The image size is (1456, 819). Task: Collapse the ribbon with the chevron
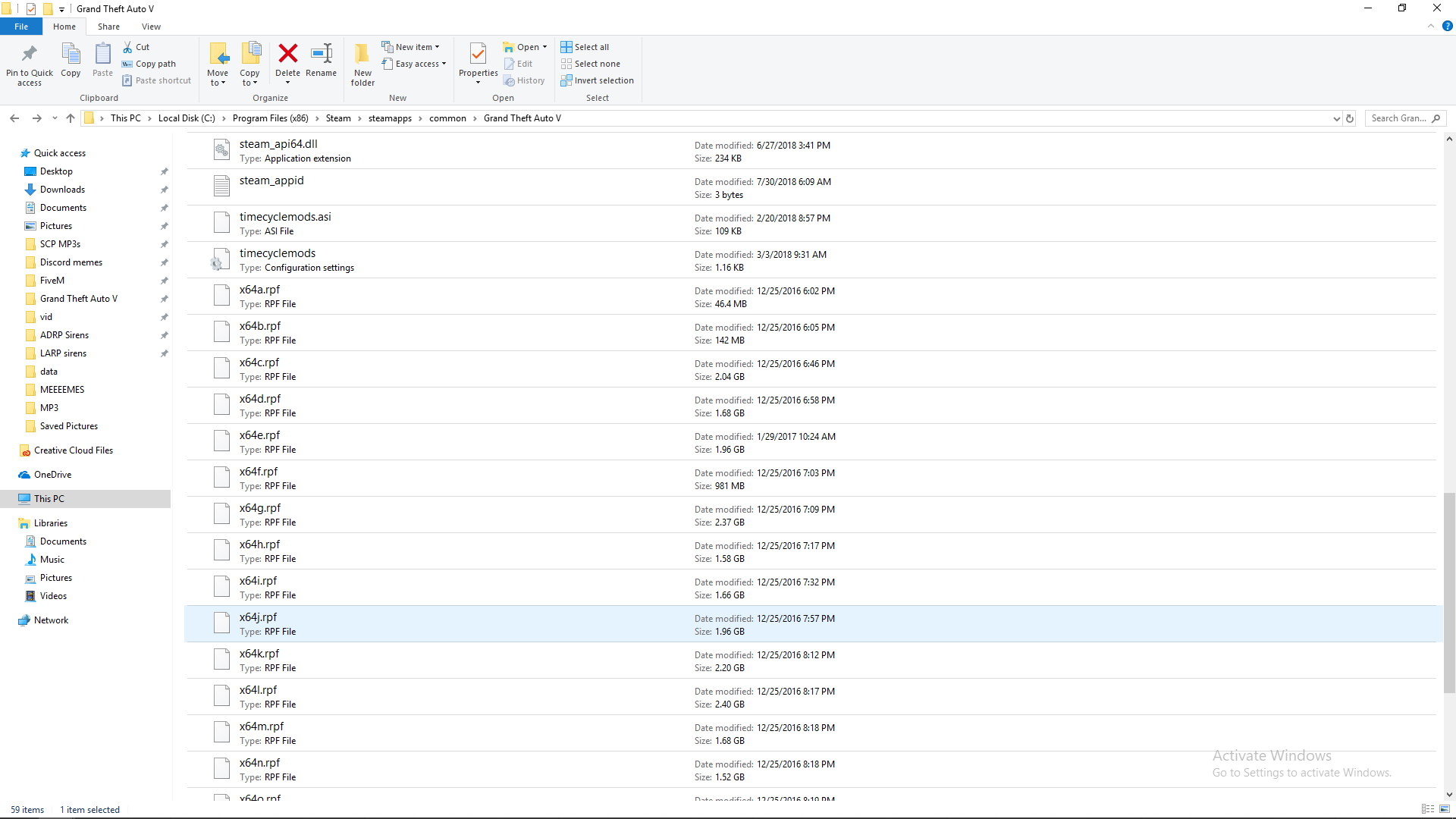click(x=1431, y=27)
